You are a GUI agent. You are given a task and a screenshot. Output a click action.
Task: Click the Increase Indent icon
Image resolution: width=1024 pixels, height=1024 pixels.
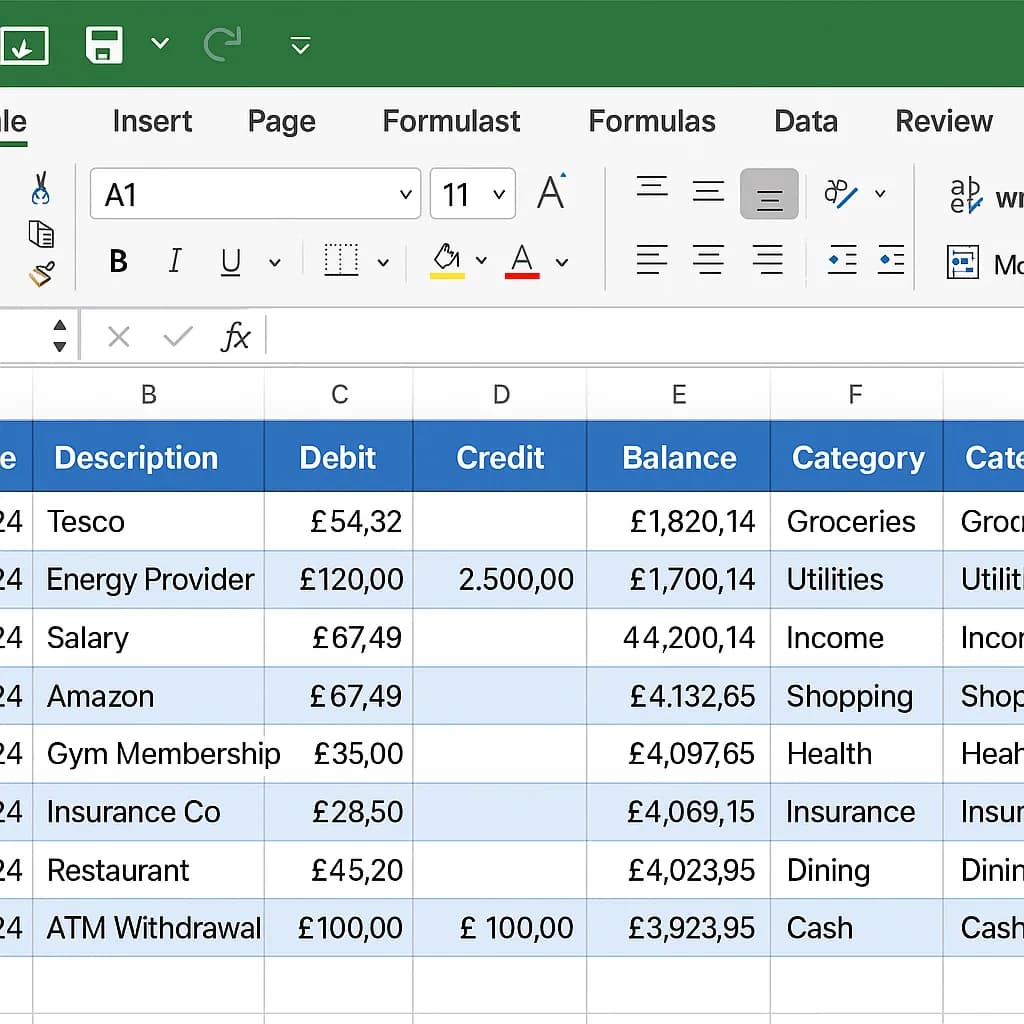(x=891, y=259)
